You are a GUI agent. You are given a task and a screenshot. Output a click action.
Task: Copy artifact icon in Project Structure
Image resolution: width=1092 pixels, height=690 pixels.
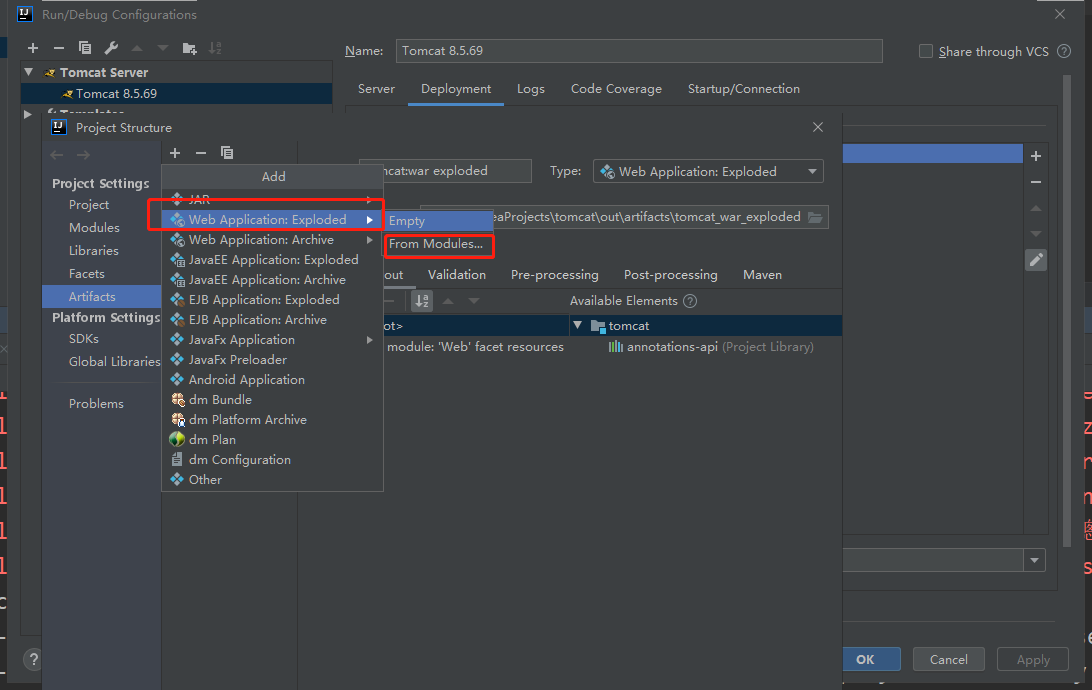pos(227,152)
